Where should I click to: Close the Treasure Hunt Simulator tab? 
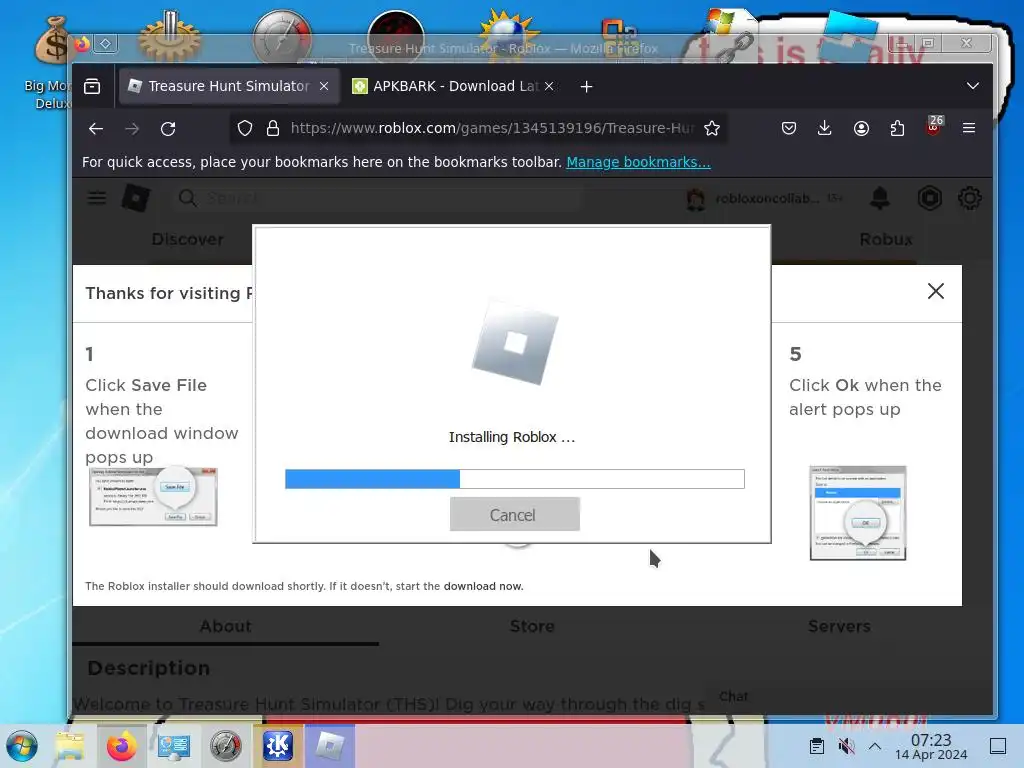click(324, 86)
